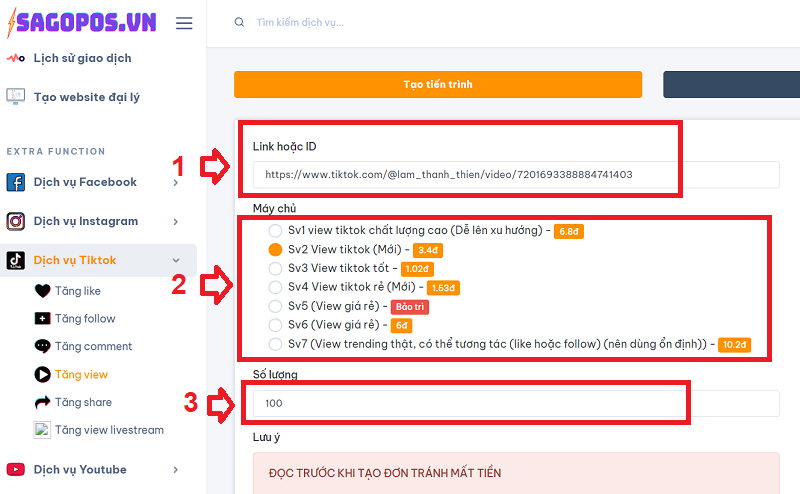800x494 pixels.
Task: Click the orange Tạo tiến trình button
Action: tap(438, 85)
